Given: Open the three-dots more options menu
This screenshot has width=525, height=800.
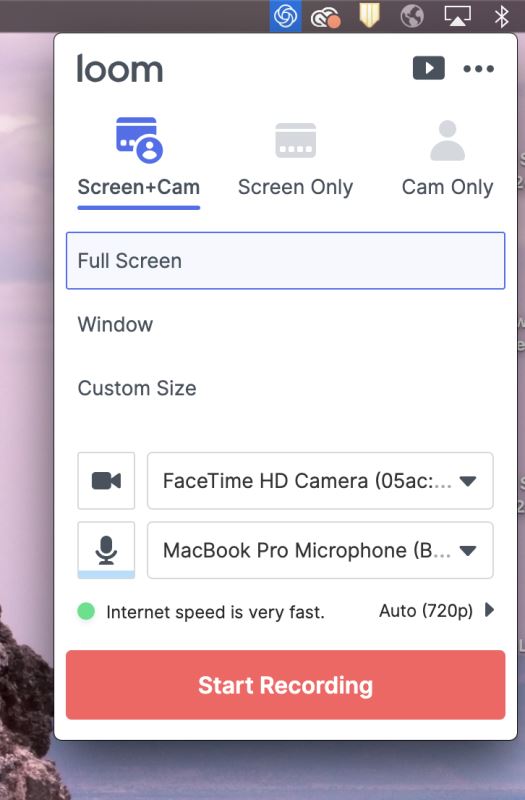Looking at the screenshot, I should pyautogui.click(x=479, y=68).
